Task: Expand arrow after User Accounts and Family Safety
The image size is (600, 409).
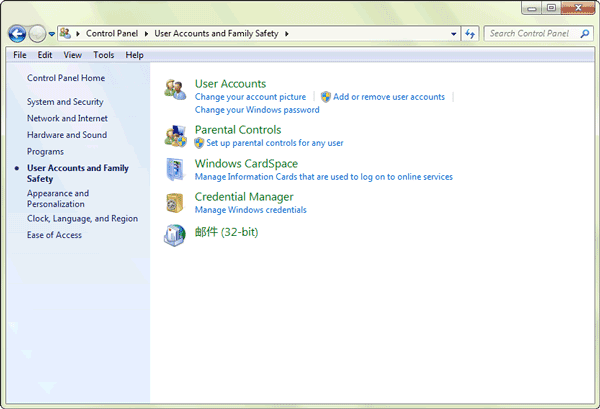Action: click(x=287, y=34)
